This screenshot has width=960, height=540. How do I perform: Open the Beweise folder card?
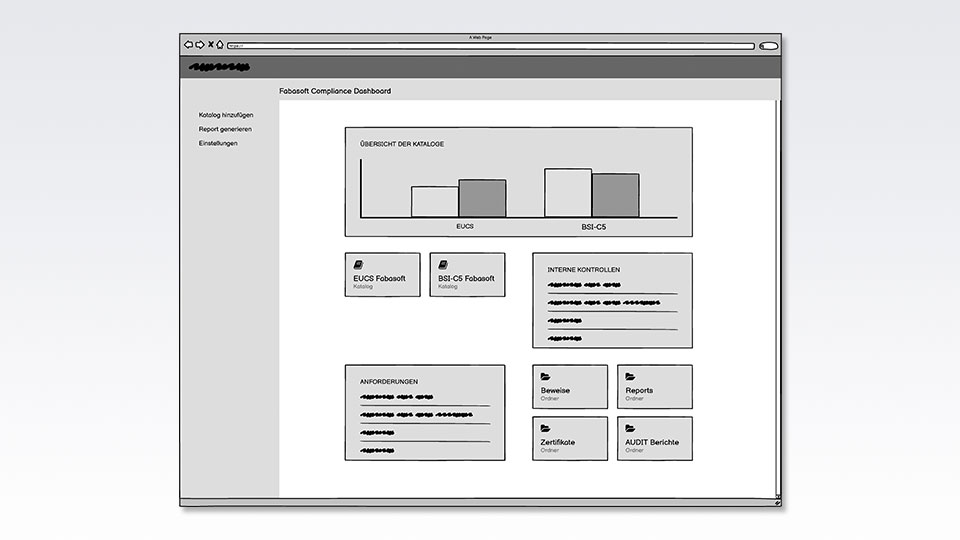570,387
